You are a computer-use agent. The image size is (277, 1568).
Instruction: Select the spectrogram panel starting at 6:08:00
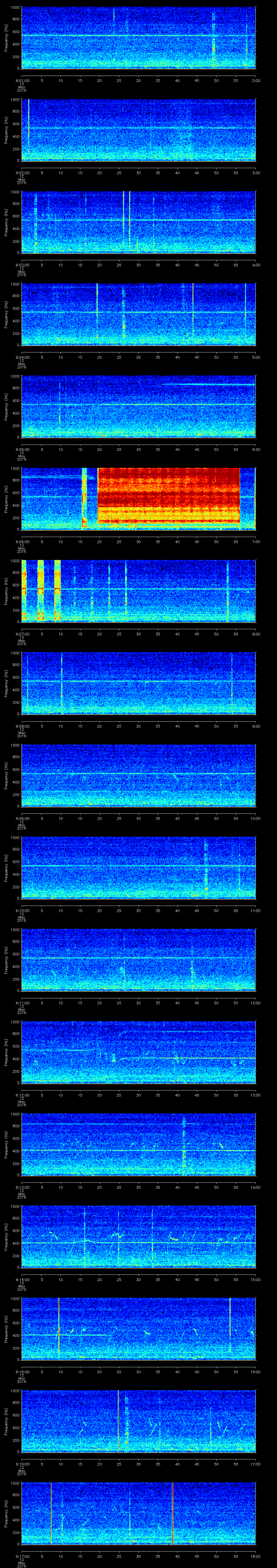(x=138, y=683)
